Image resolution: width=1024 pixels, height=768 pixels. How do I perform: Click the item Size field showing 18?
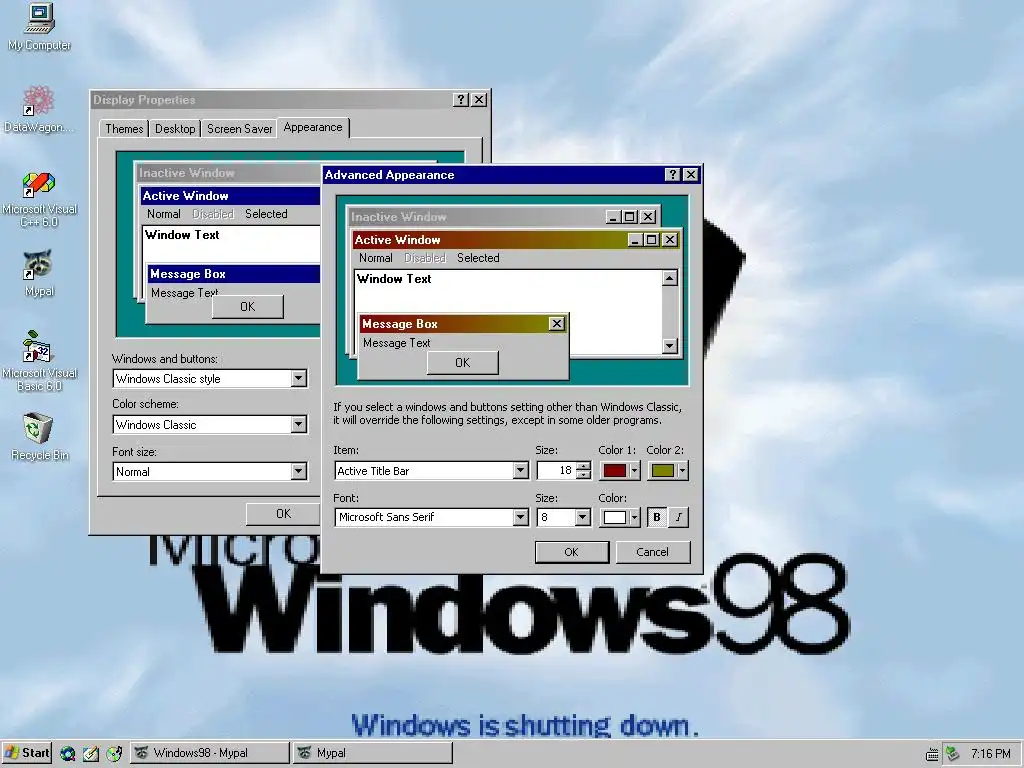[556, 470]
